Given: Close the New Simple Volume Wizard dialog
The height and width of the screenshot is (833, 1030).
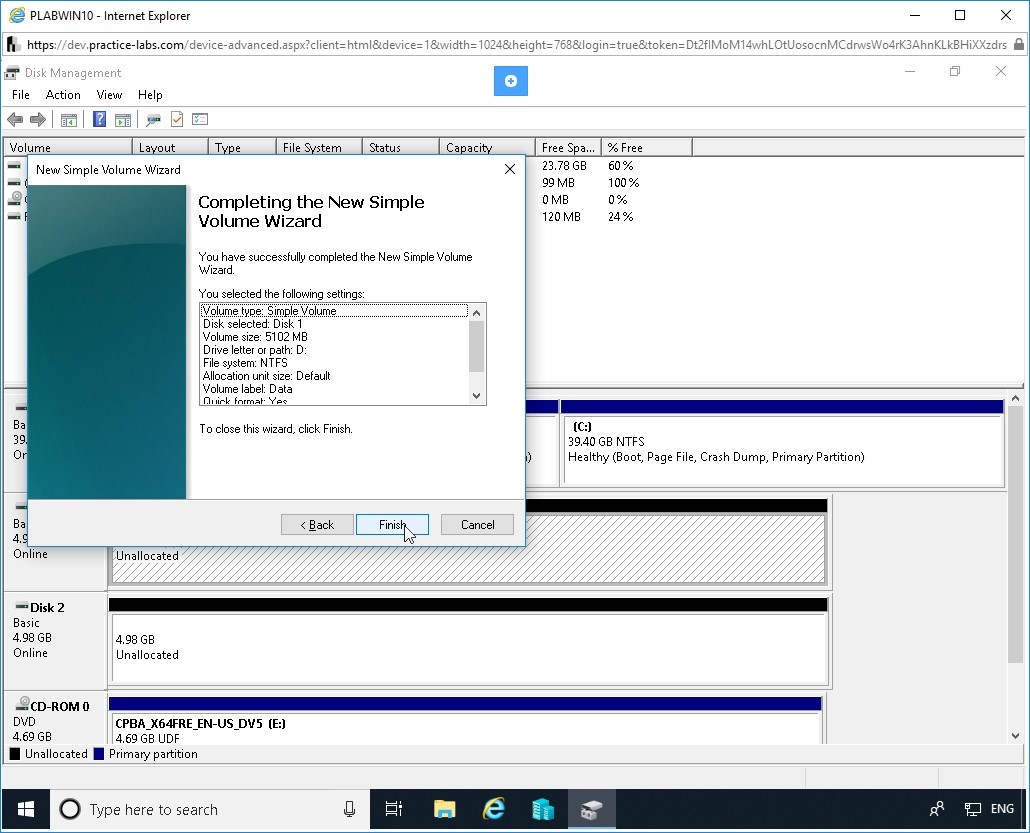Looking at the screenshot, I should [510, 169].
